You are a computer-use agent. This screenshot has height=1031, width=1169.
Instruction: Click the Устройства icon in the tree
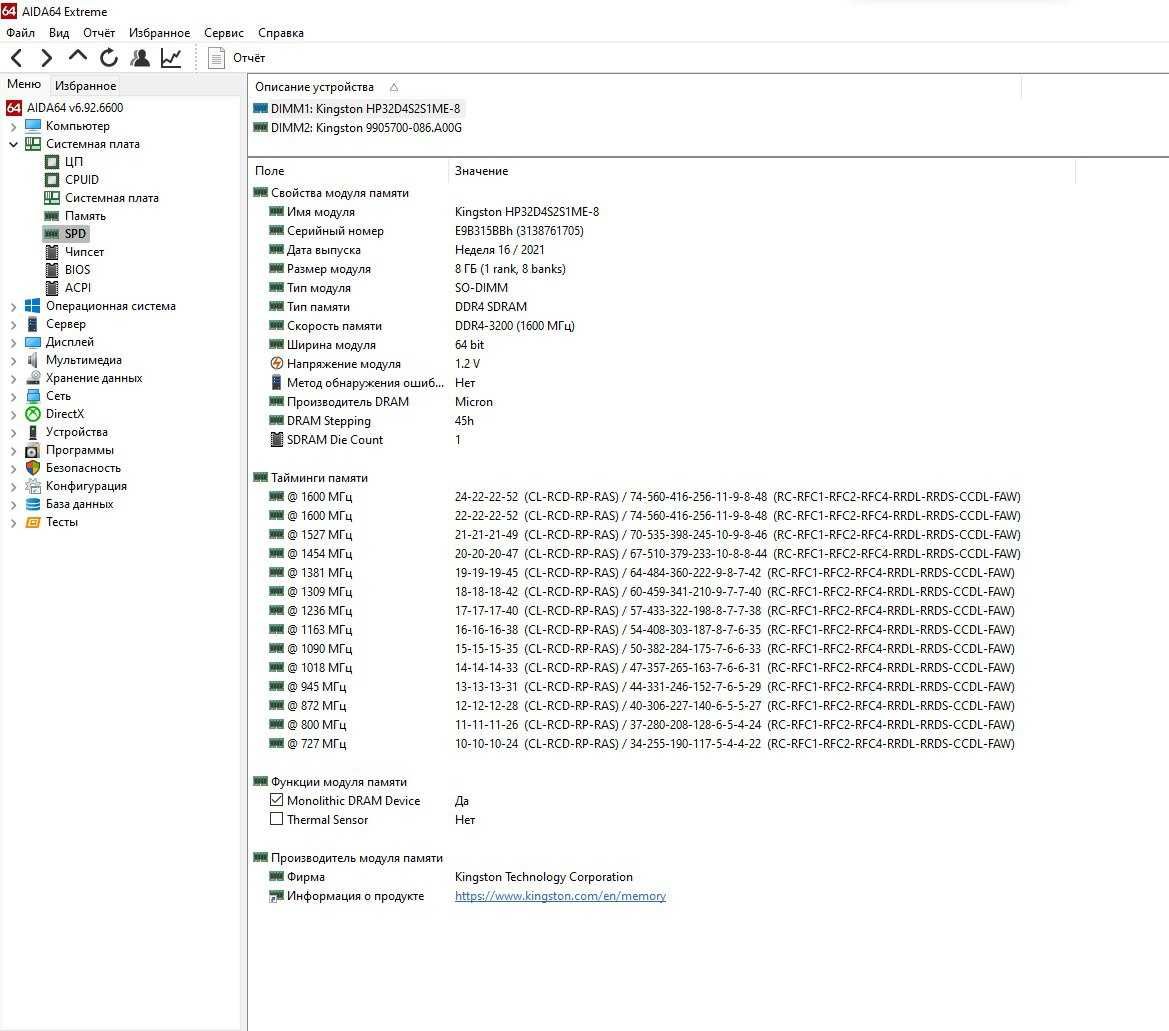(x=33, y=432)
